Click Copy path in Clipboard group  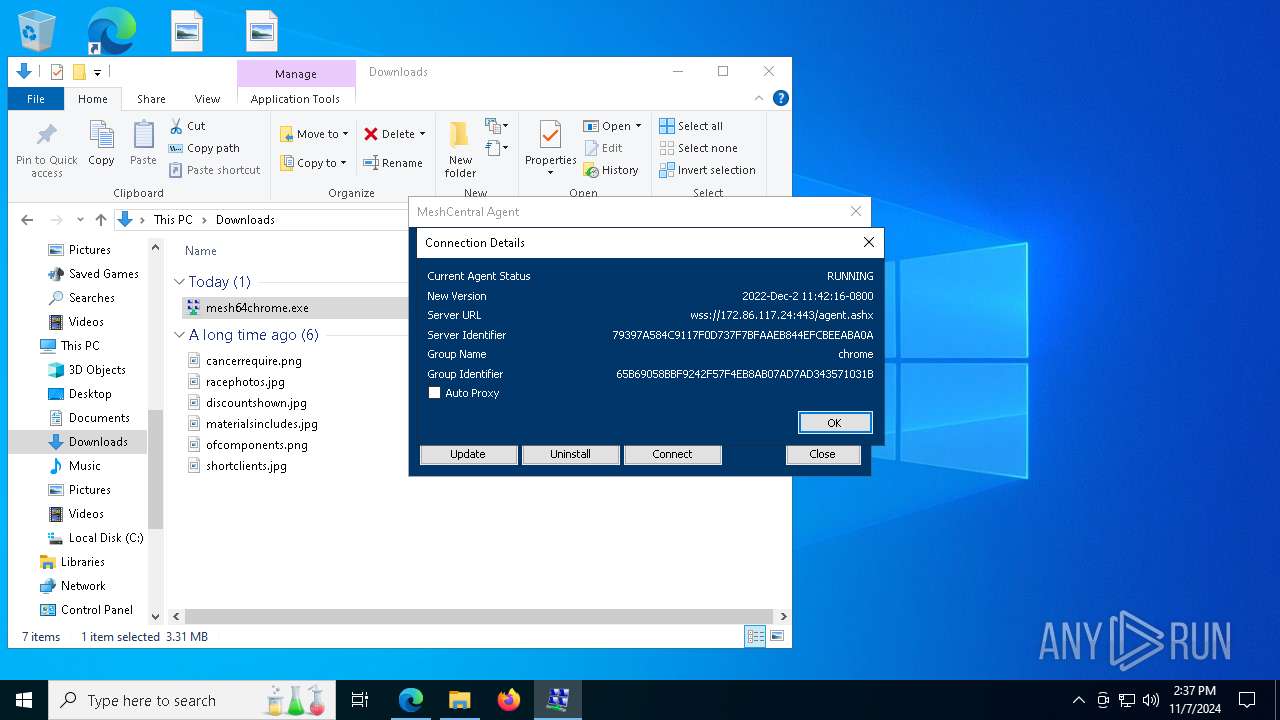pos(204,148)
